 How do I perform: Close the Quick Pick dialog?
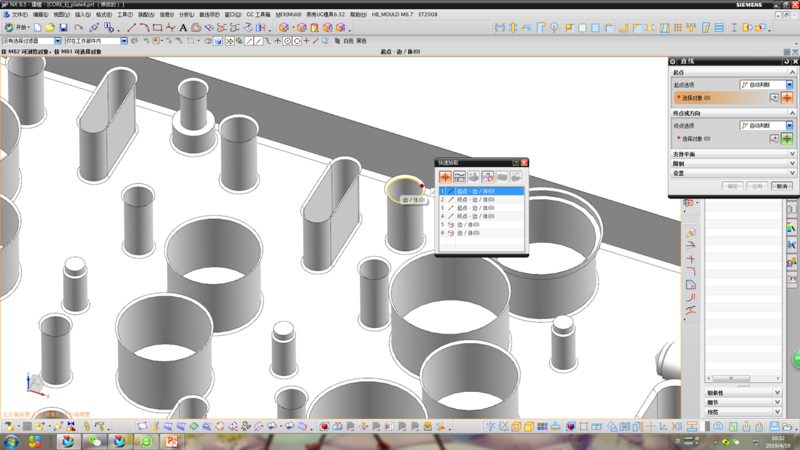[524, 163]
